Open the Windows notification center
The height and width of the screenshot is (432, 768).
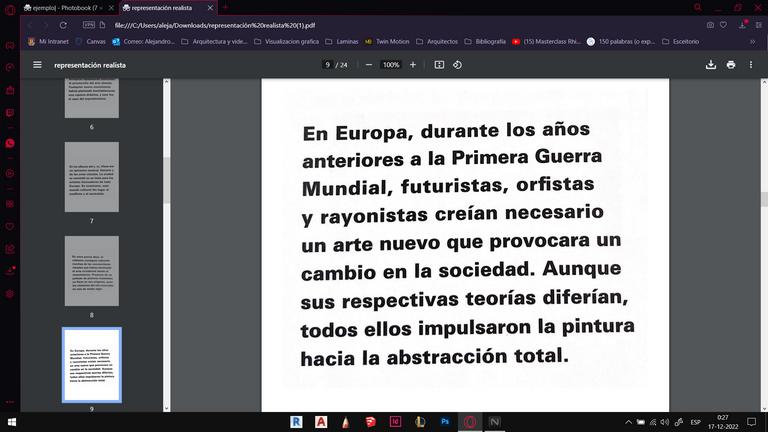pos(752,422)
